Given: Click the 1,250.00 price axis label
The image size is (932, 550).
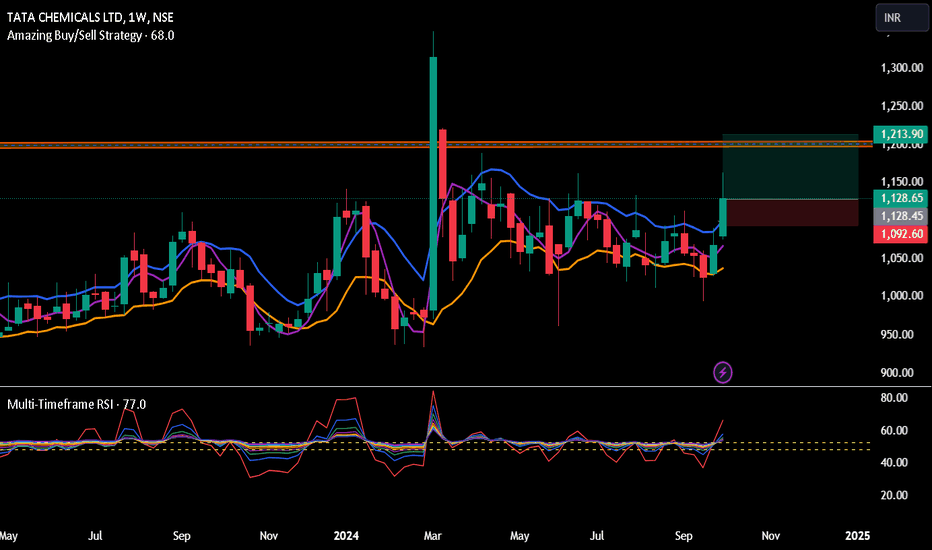Looking at the screenshot, I should (902, 106).
